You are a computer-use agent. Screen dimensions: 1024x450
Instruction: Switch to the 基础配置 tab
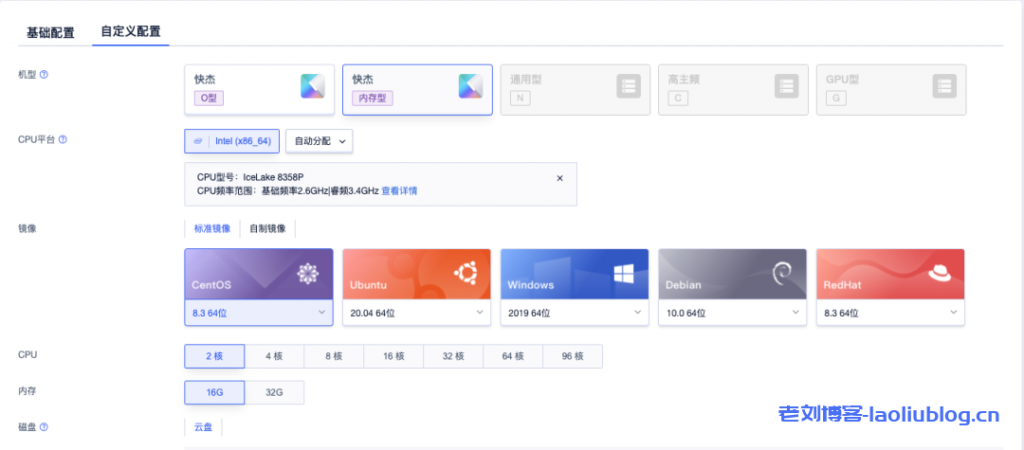pos(50,32)
